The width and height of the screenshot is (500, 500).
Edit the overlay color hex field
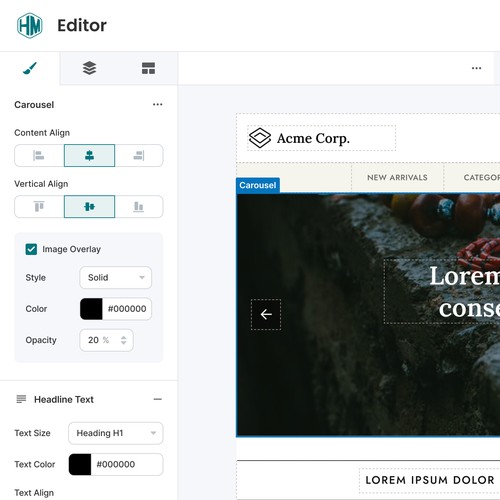click(x=127, y=309)
